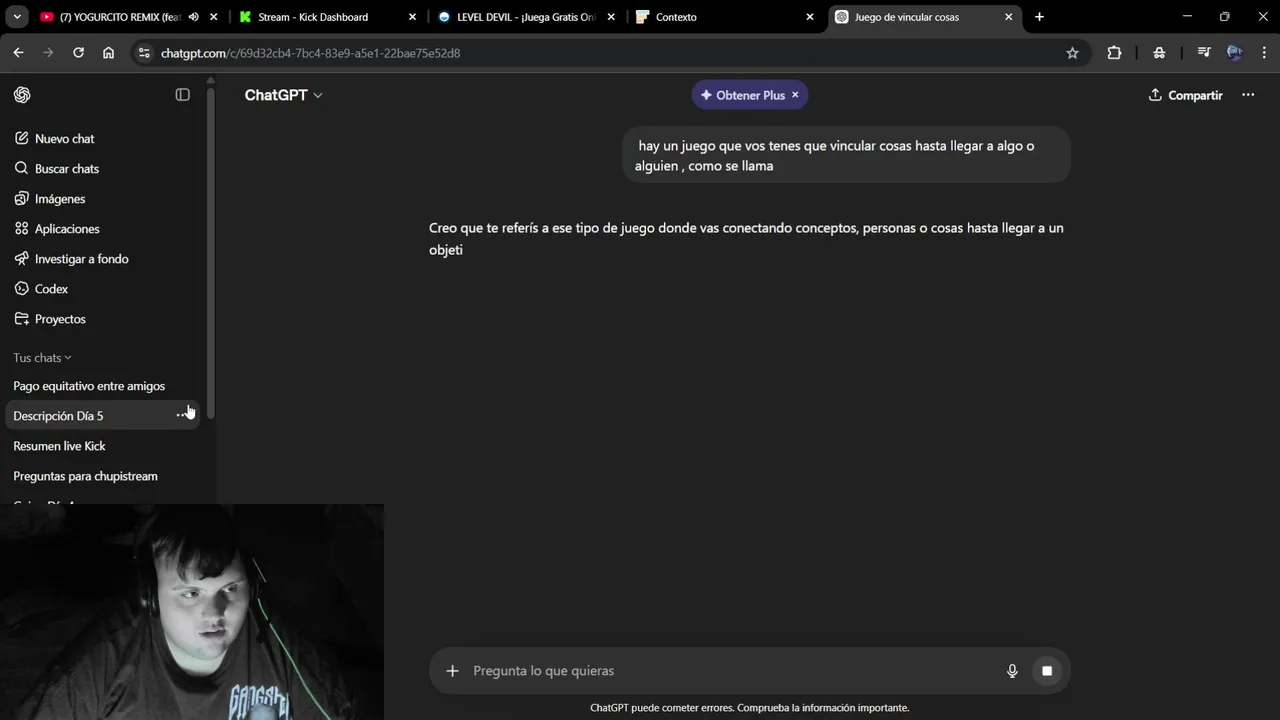Dismiss the Obtener Plus banner

pos(795,95)
